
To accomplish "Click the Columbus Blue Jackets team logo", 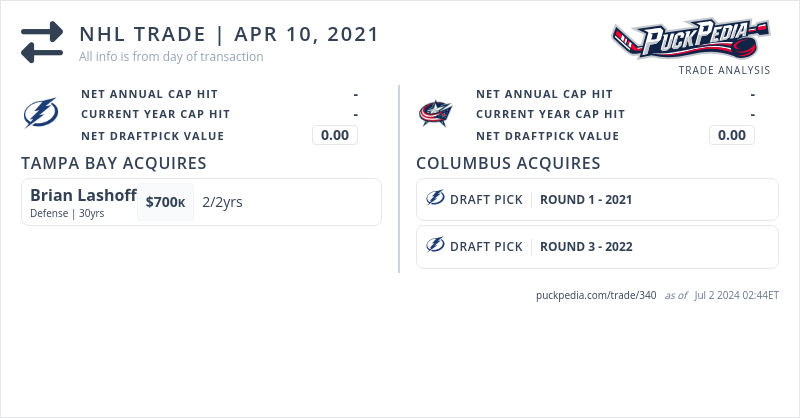I will tap(436, 114).
